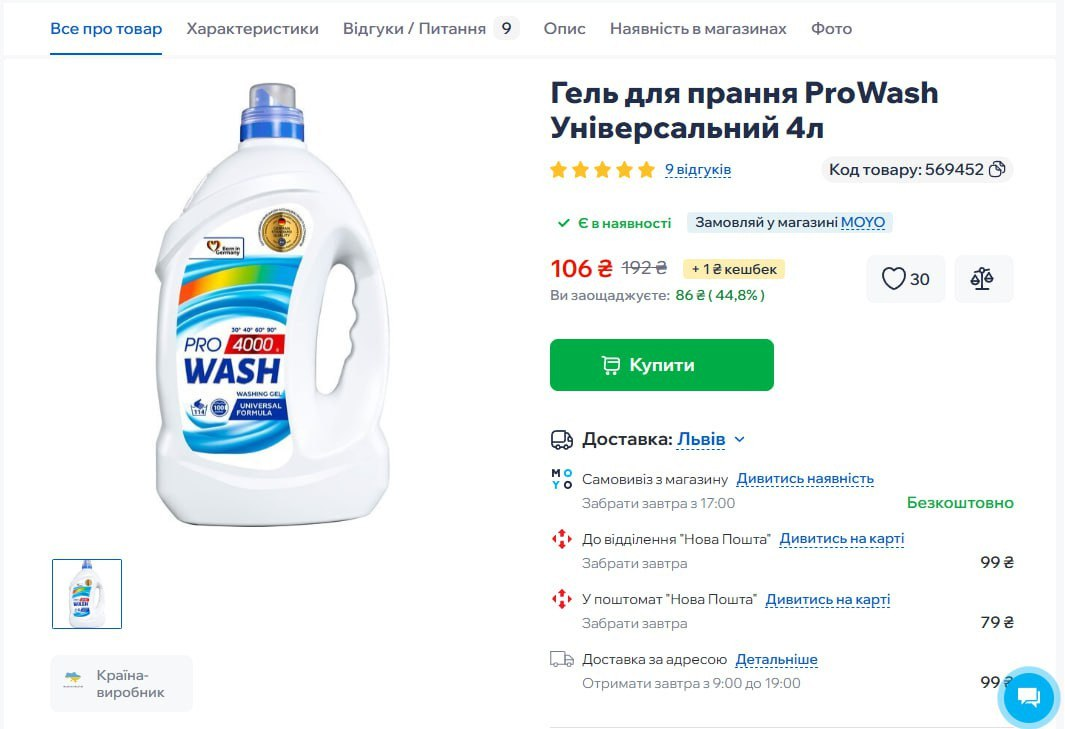
Task: Open Детальніше link for address delivery
Action: tap(776, 660)
